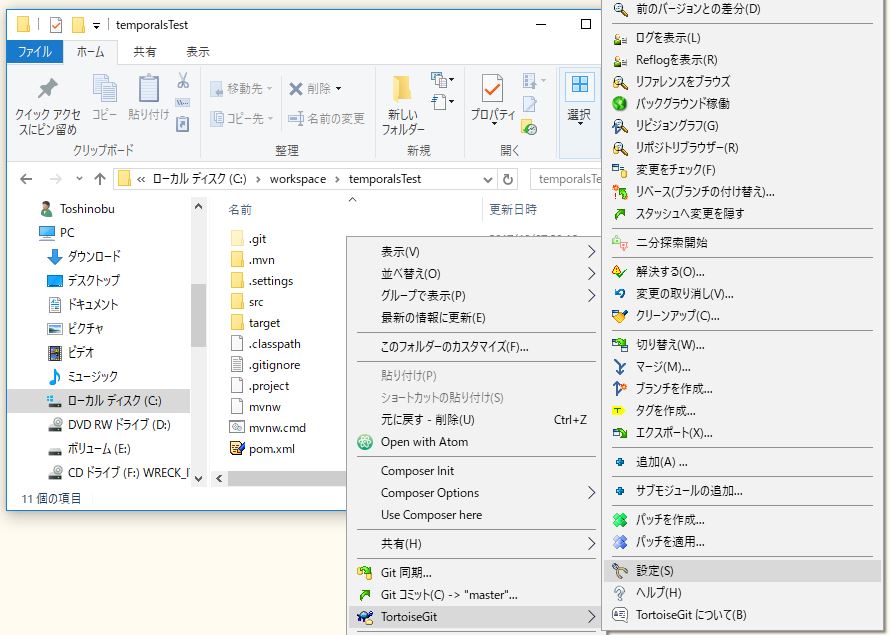890x635 pixels.
Task: Click 追加(A) plus icon
Action: [x=620, y=462]
